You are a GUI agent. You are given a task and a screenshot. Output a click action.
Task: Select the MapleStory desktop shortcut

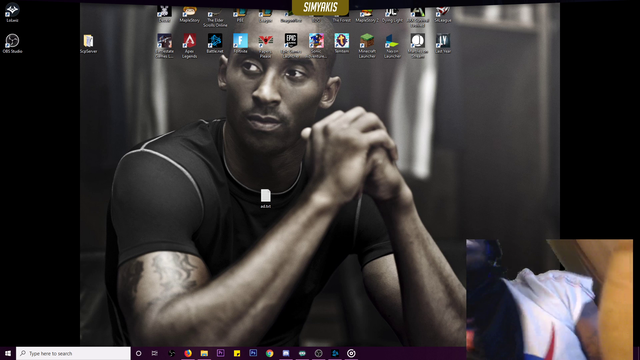pyautogui.click(x=189, y=15)
